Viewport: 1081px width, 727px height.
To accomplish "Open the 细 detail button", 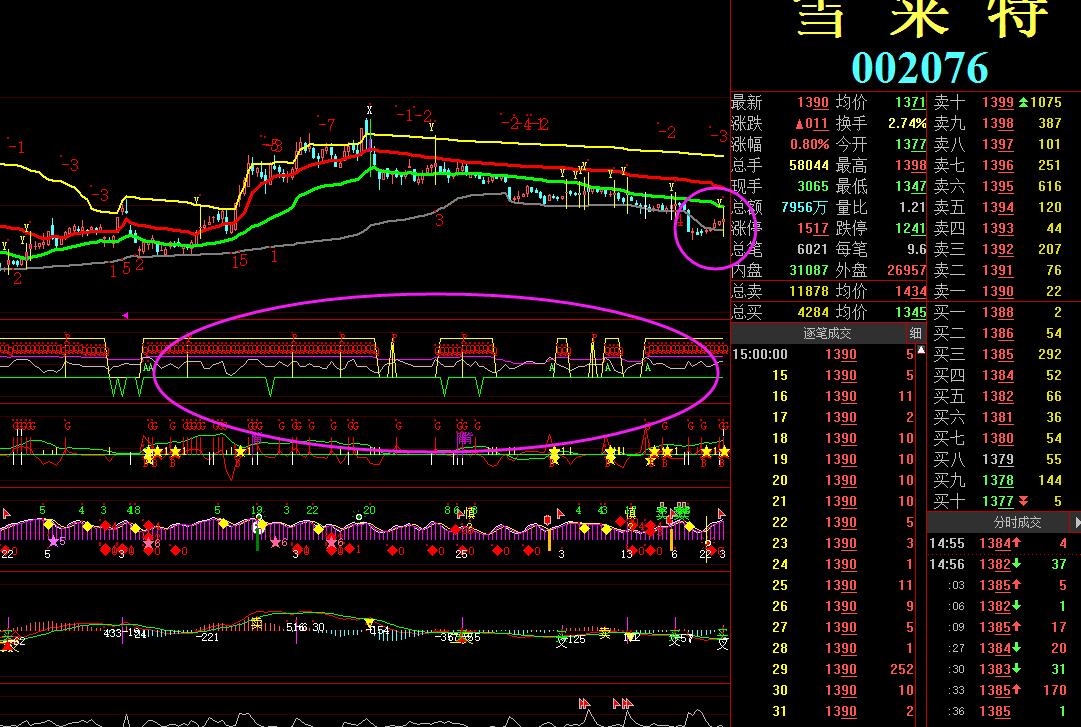I will tap(915, 333).
